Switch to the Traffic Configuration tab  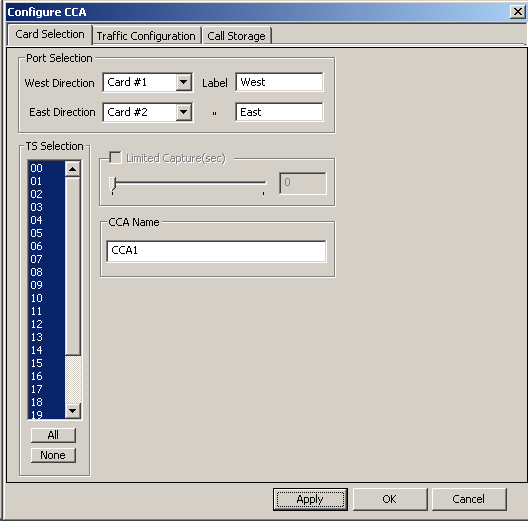[x=146, y=36]
